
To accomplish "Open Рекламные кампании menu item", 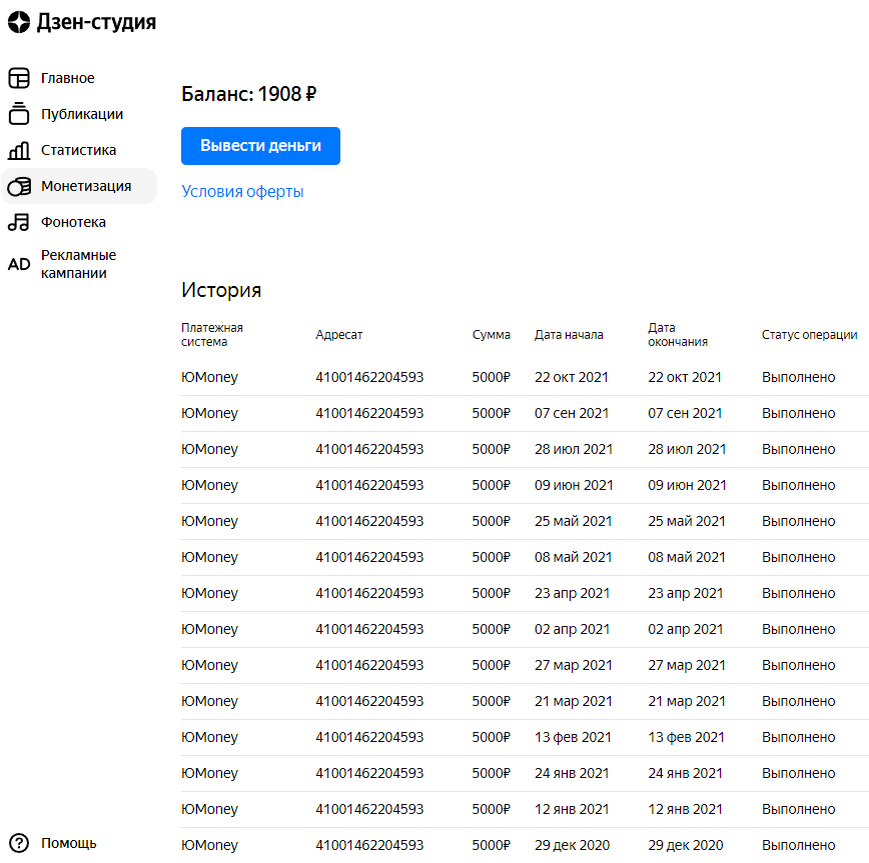I will click(79, 264).
